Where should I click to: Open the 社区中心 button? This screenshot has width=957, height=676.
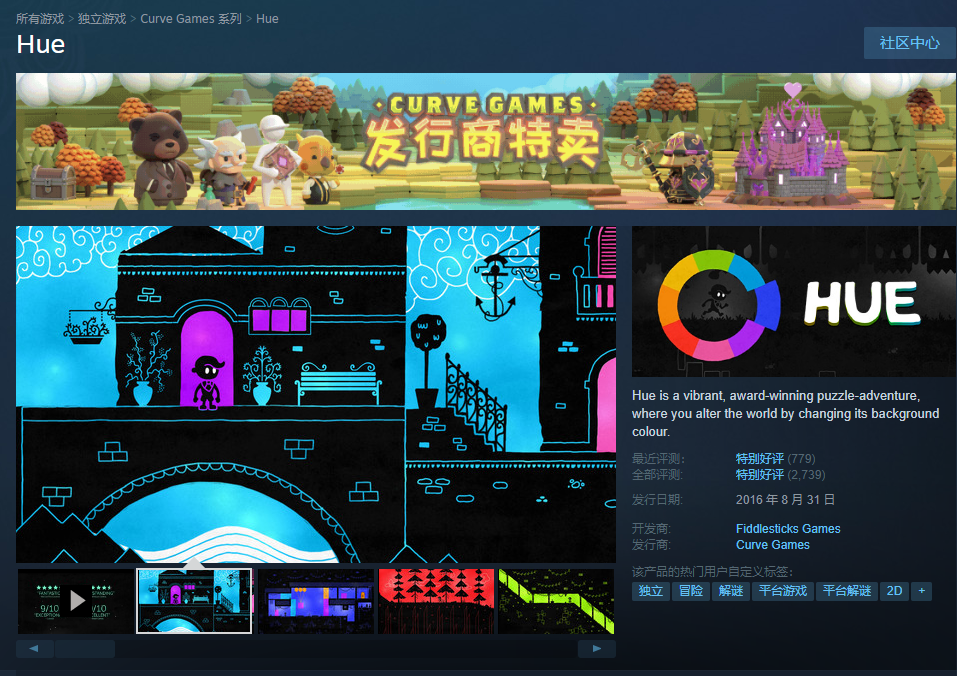[x=909, y=43]
